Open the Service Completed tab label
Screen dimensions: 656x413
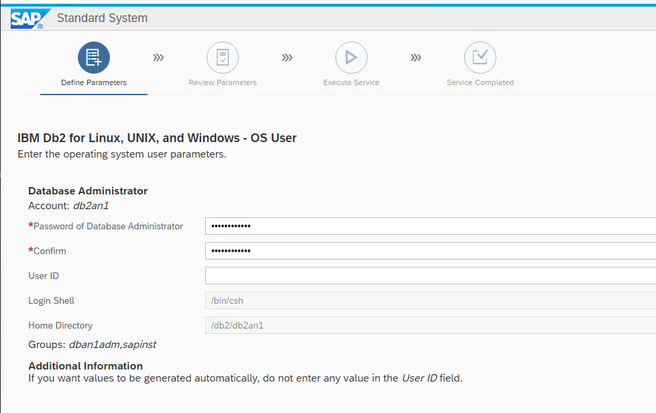(x=480, y=82)
